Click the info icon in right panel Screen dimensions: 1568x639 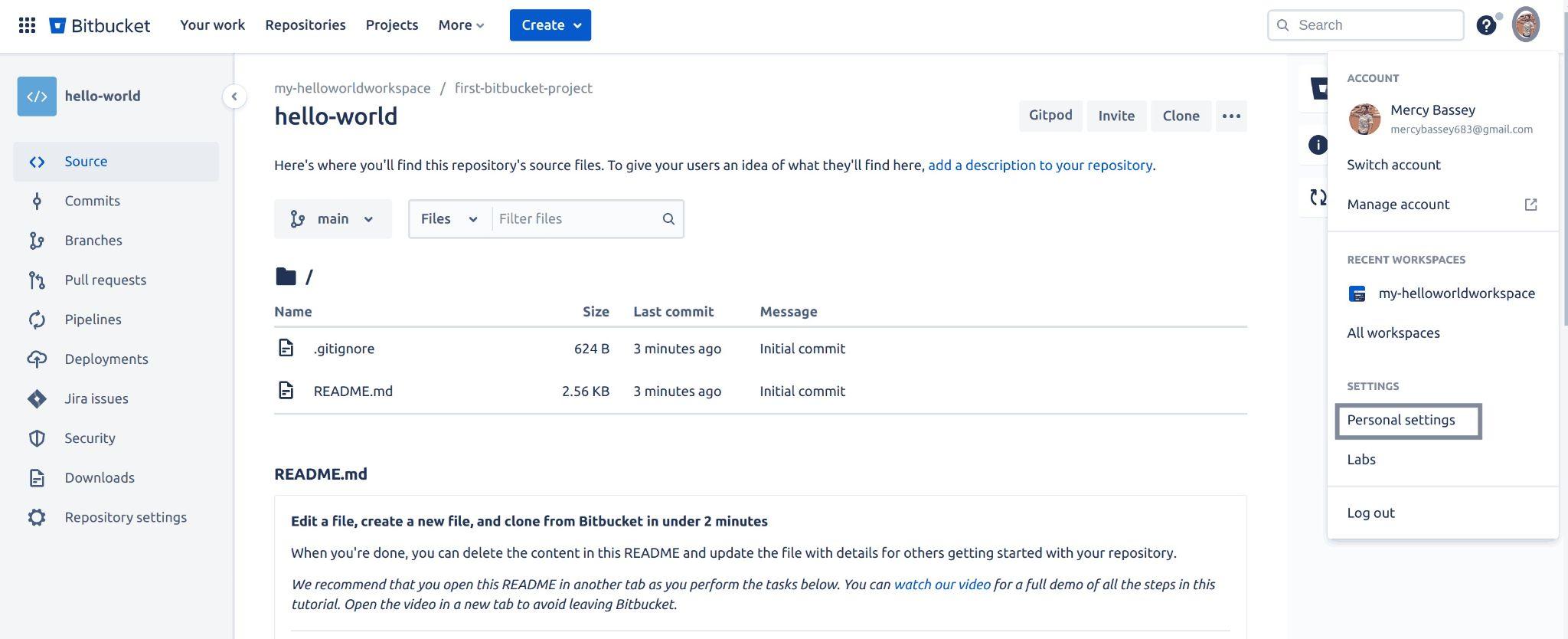tap(1317, 145)
